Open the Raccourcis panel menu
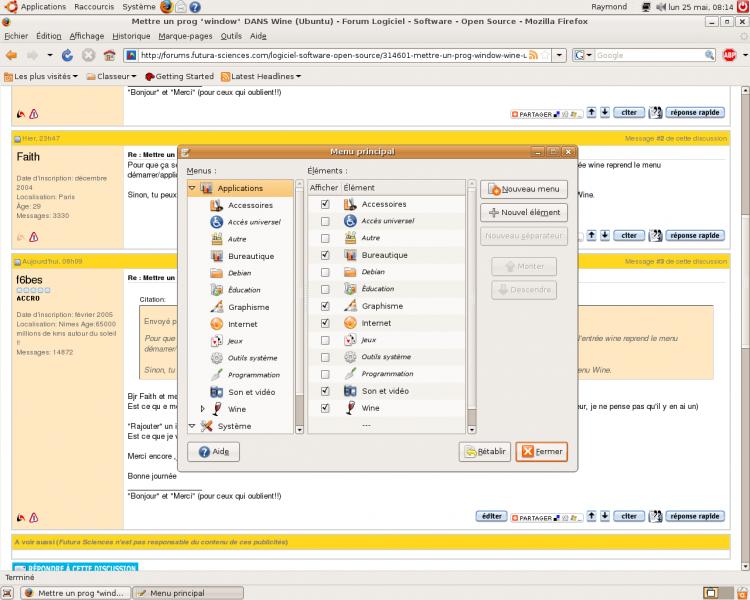This screenshot has width=750, height=600. [94, 7]
